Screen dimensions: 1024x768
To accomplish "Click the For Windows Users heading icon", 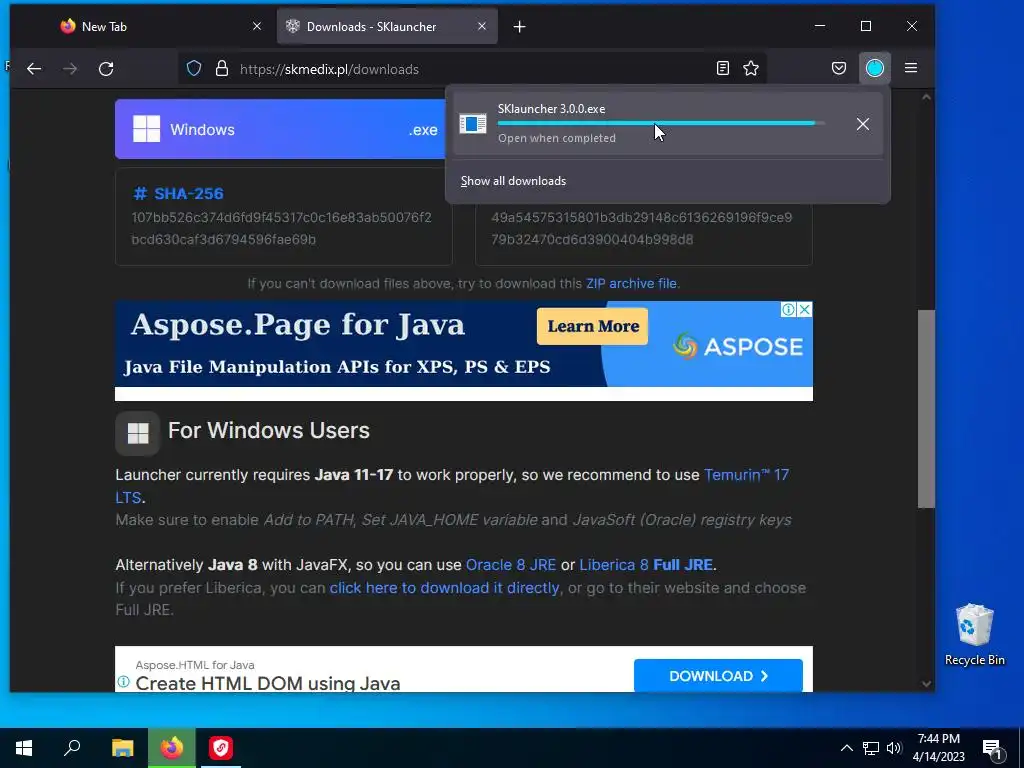I will (x=138, y=433).
